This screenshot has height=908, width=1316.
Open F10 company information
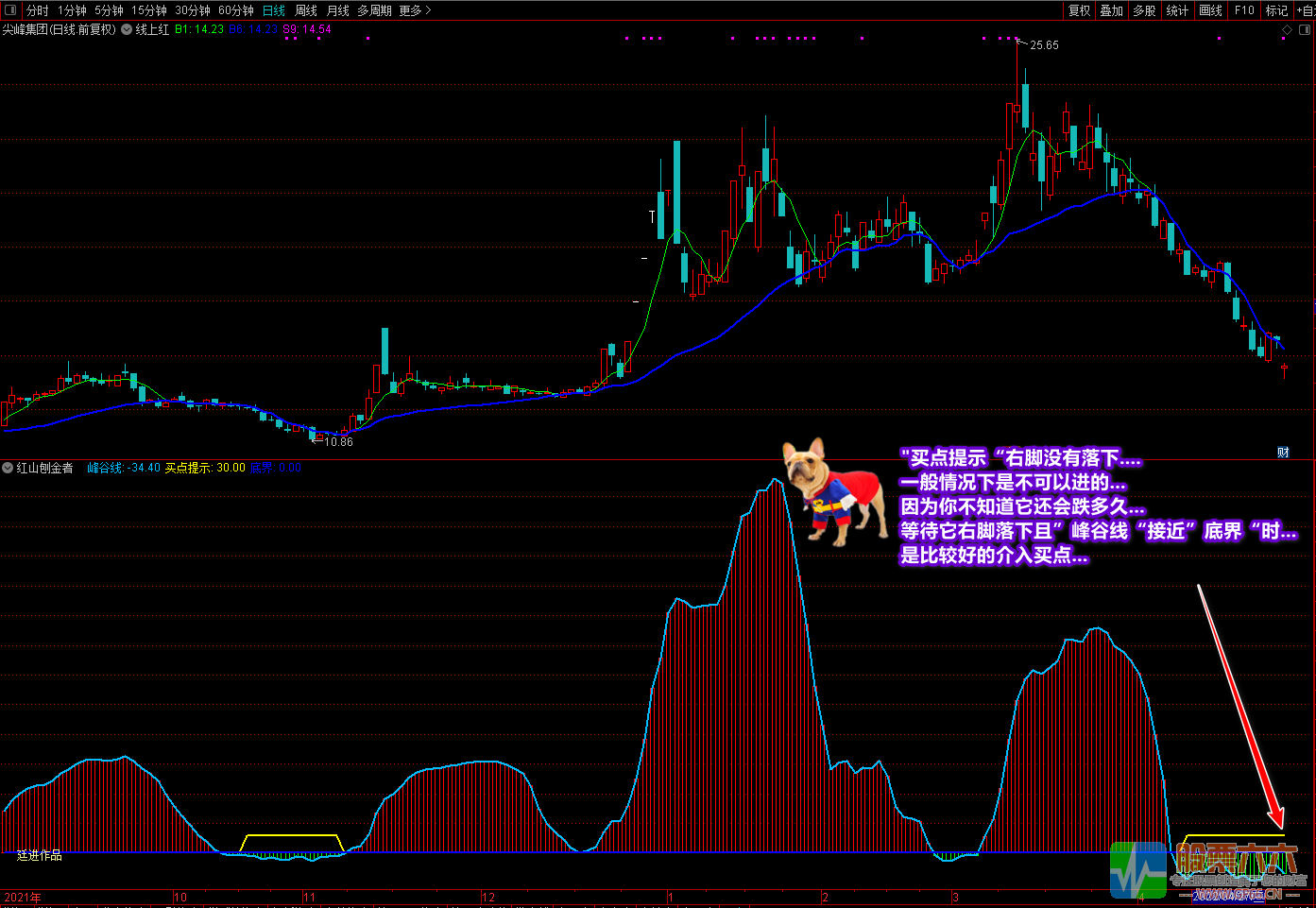click(x=1244, y=10)
